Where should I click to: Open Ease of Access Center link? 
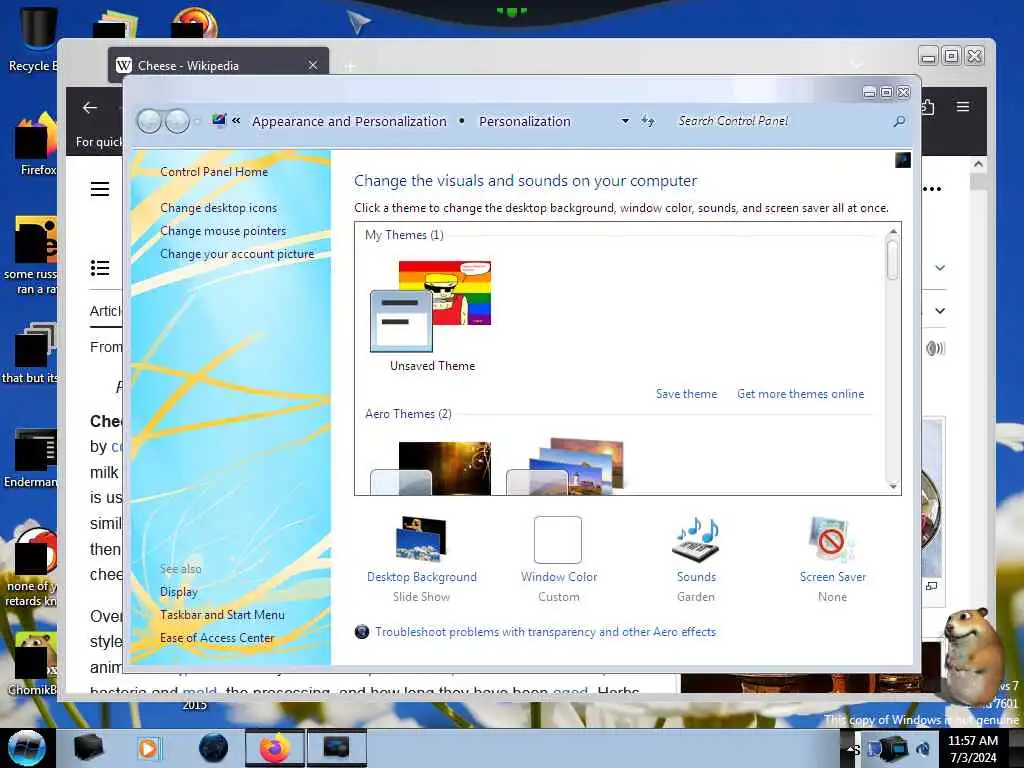tap(217, 637)
